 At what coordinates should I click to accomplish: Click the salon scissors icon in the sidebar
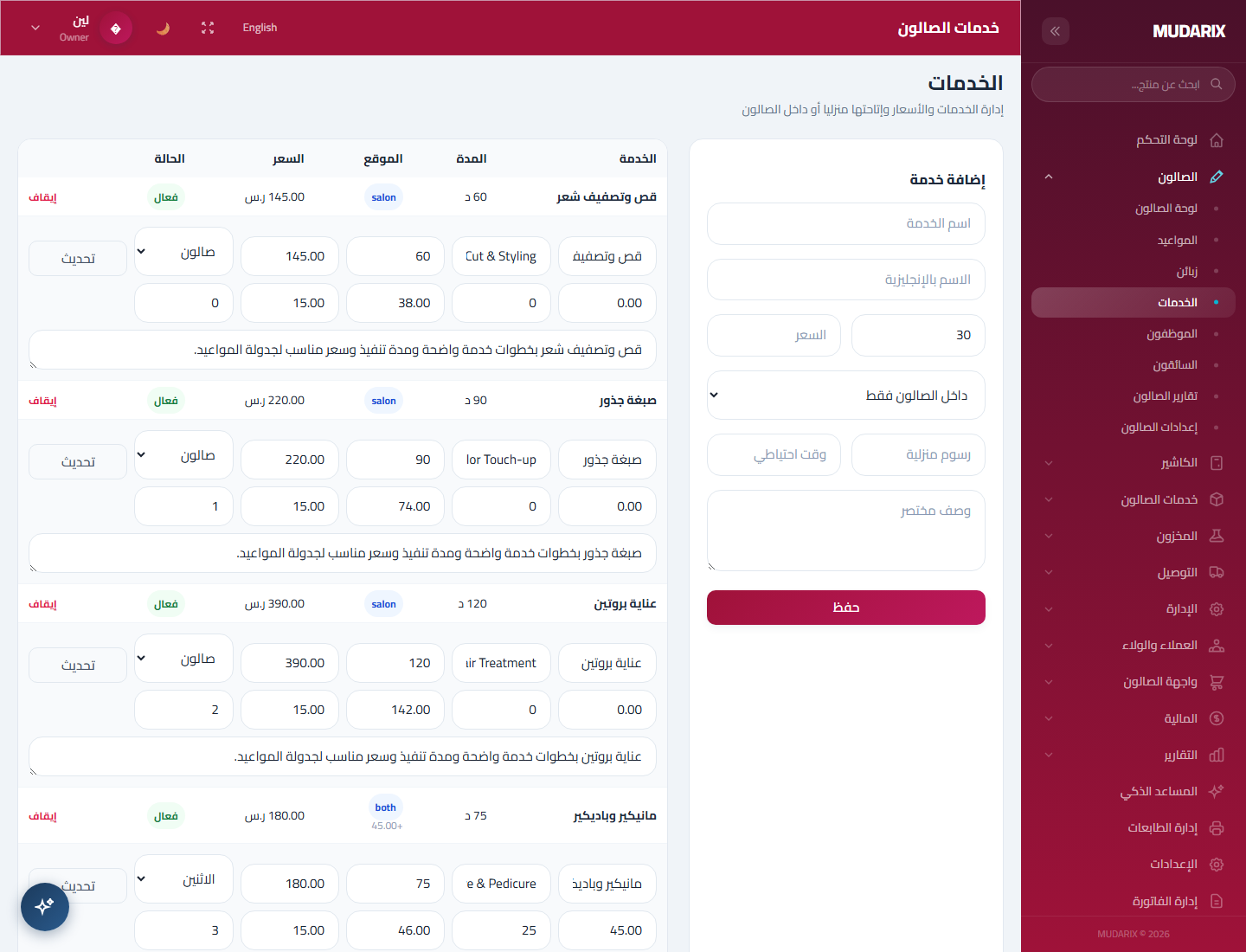click(1216, 177)
